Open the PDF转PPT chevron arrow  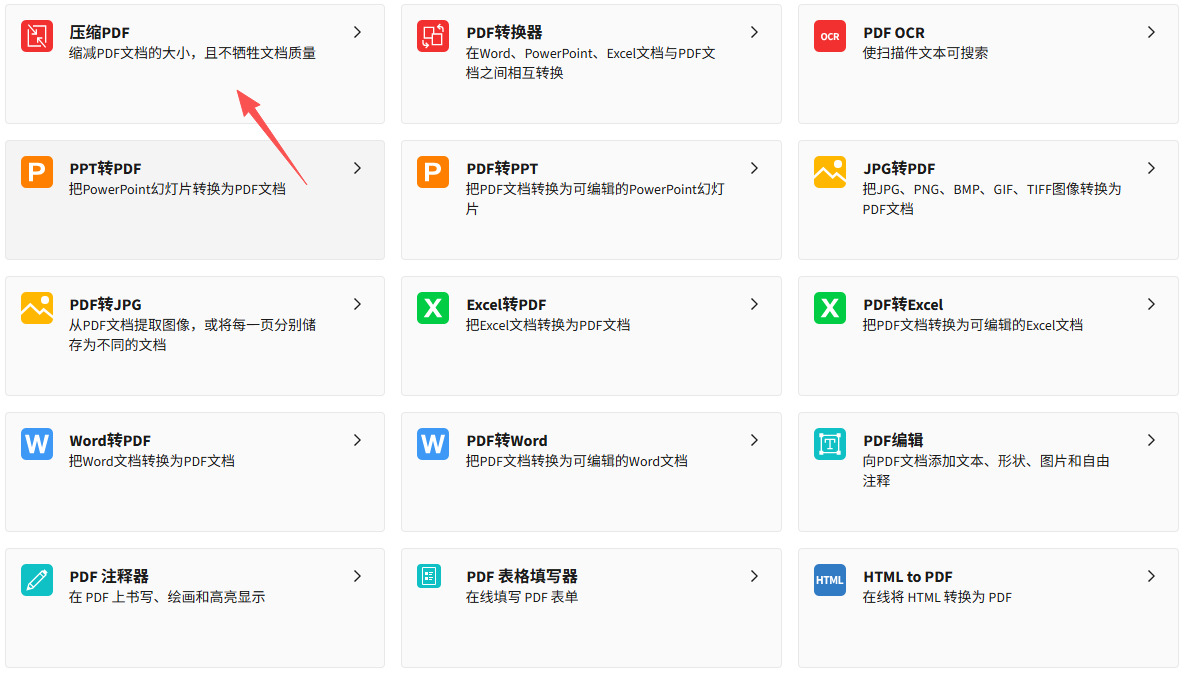tap(754, 168)
